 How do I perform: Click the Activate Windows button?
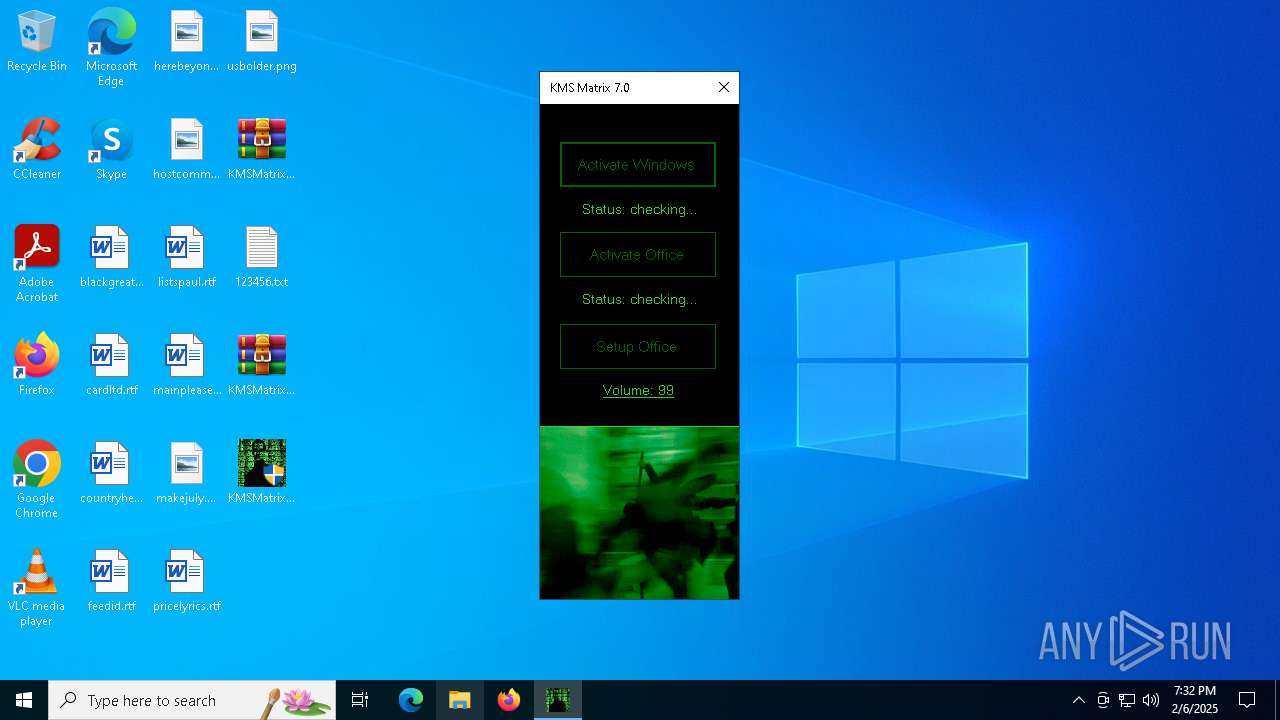pos(638,165)
